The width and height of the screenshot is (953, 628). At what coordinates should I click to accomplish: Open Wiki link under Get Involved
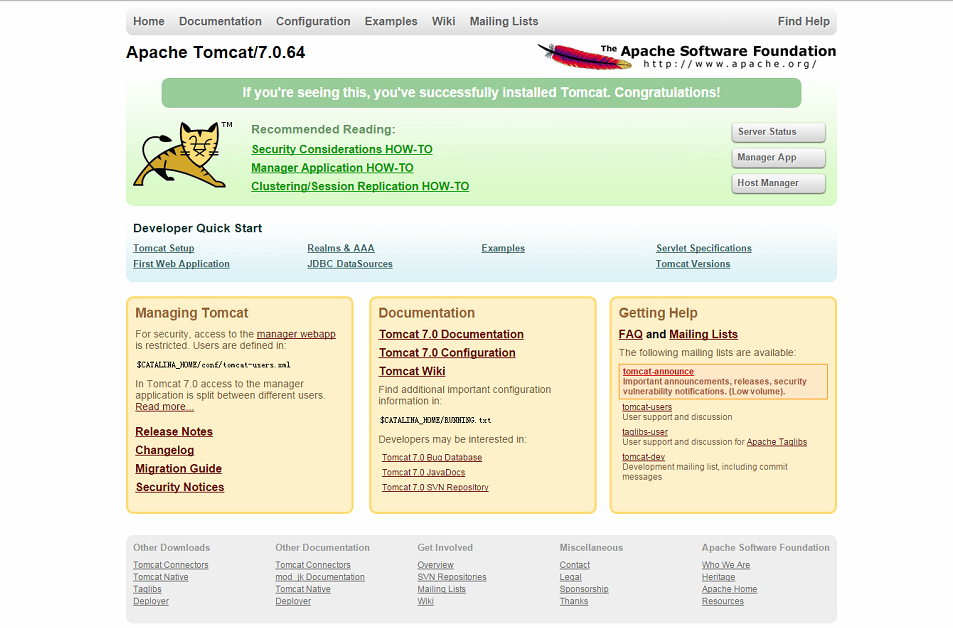click(425, 601)
